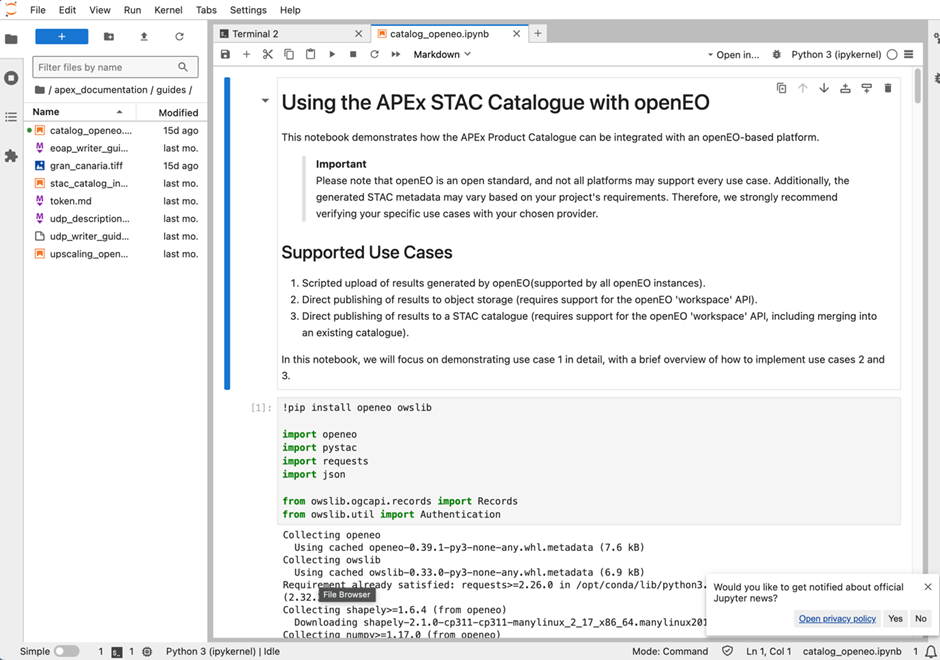Open the File Browser sidebar icon
This screenshot has width=940, height=660.
[11, 39]
